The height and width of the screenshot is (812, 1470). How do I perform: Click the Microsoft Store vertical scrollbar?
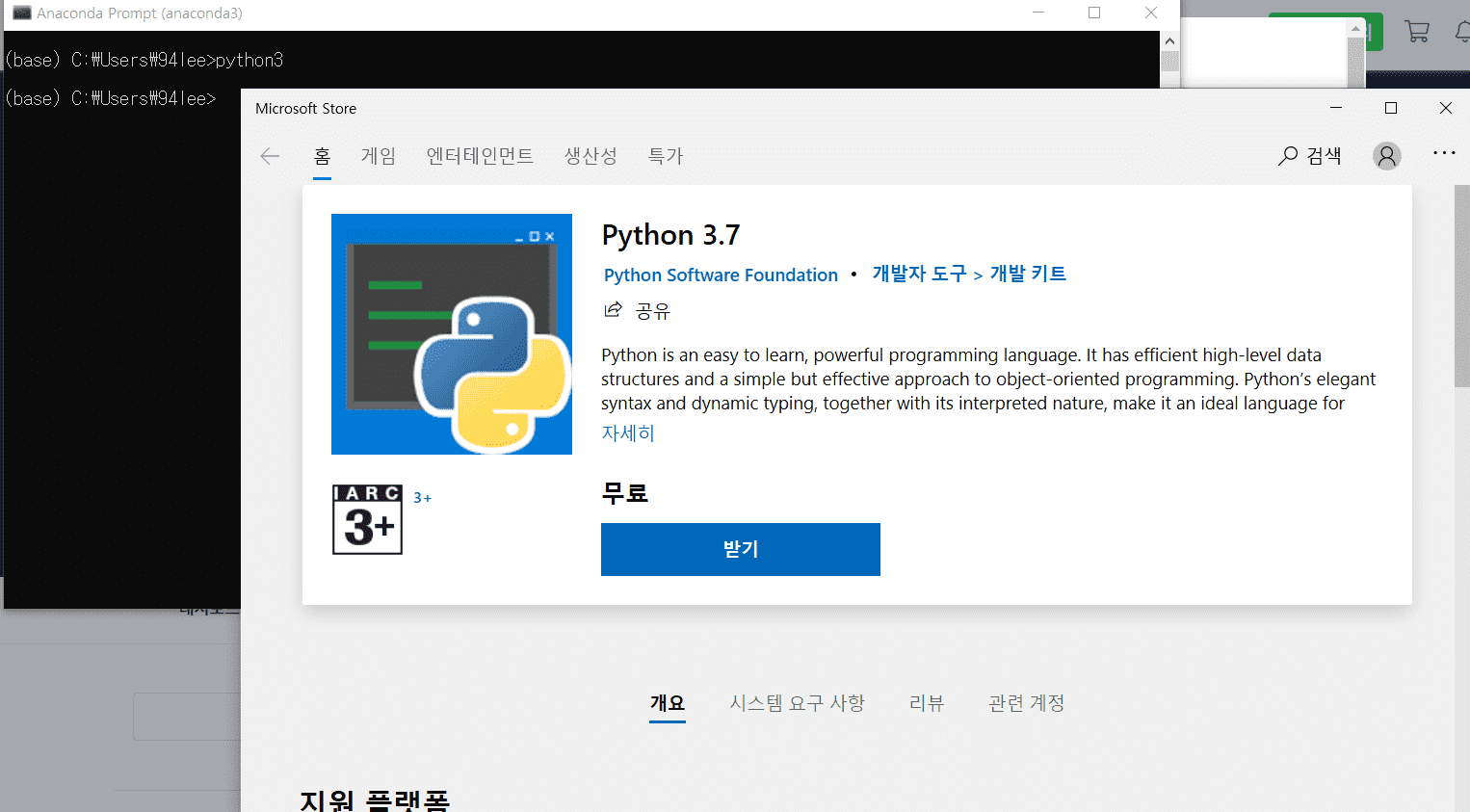click(x=1461, y=286)
